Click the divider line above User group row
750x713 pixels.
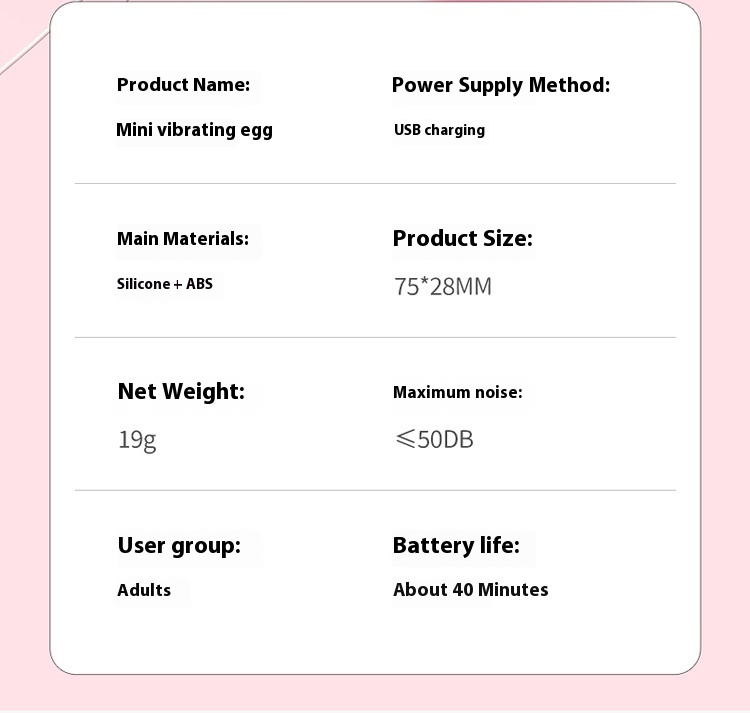pyautogui.click(x=375, y=491)
